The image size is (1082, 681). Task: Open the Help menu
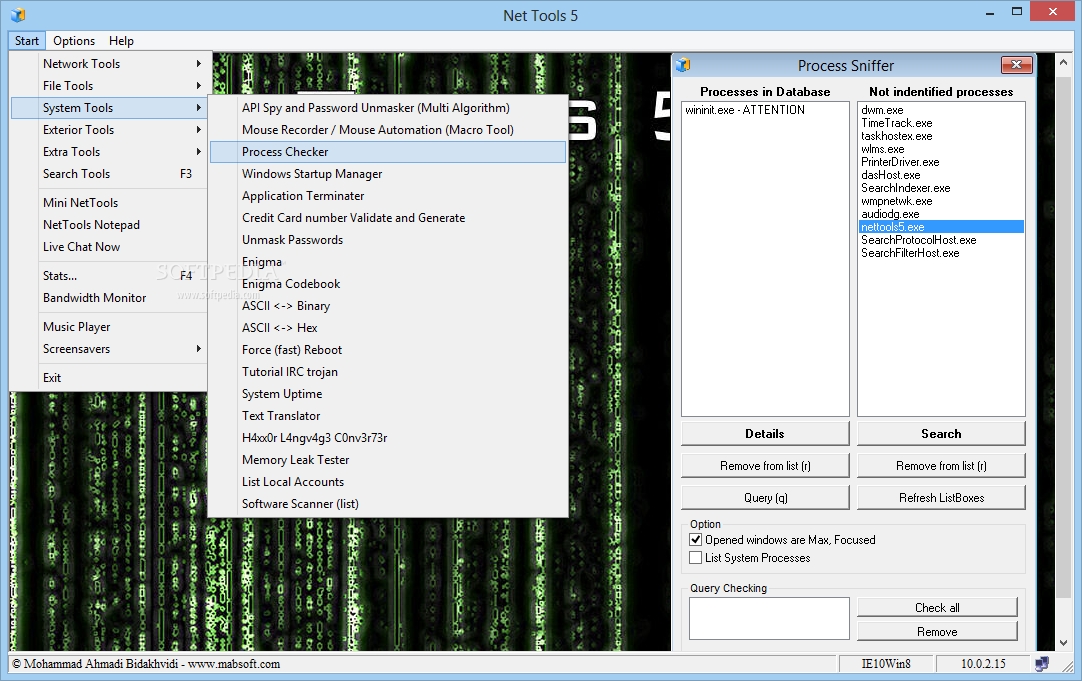[x=121, y=41]
